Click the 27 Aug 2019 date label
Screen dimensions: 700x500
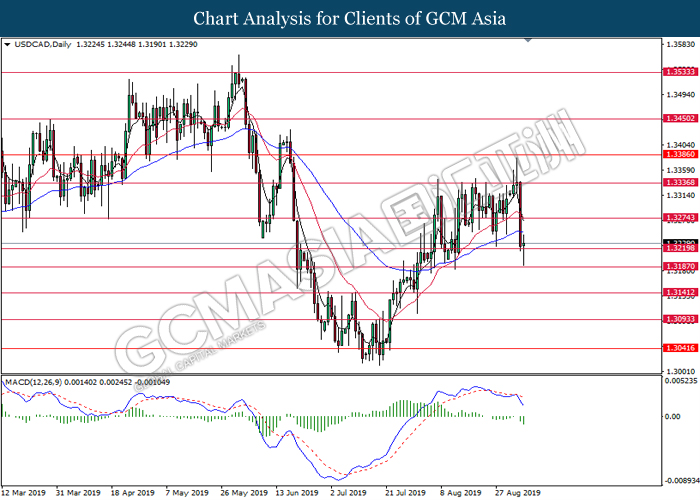(514, 492)
